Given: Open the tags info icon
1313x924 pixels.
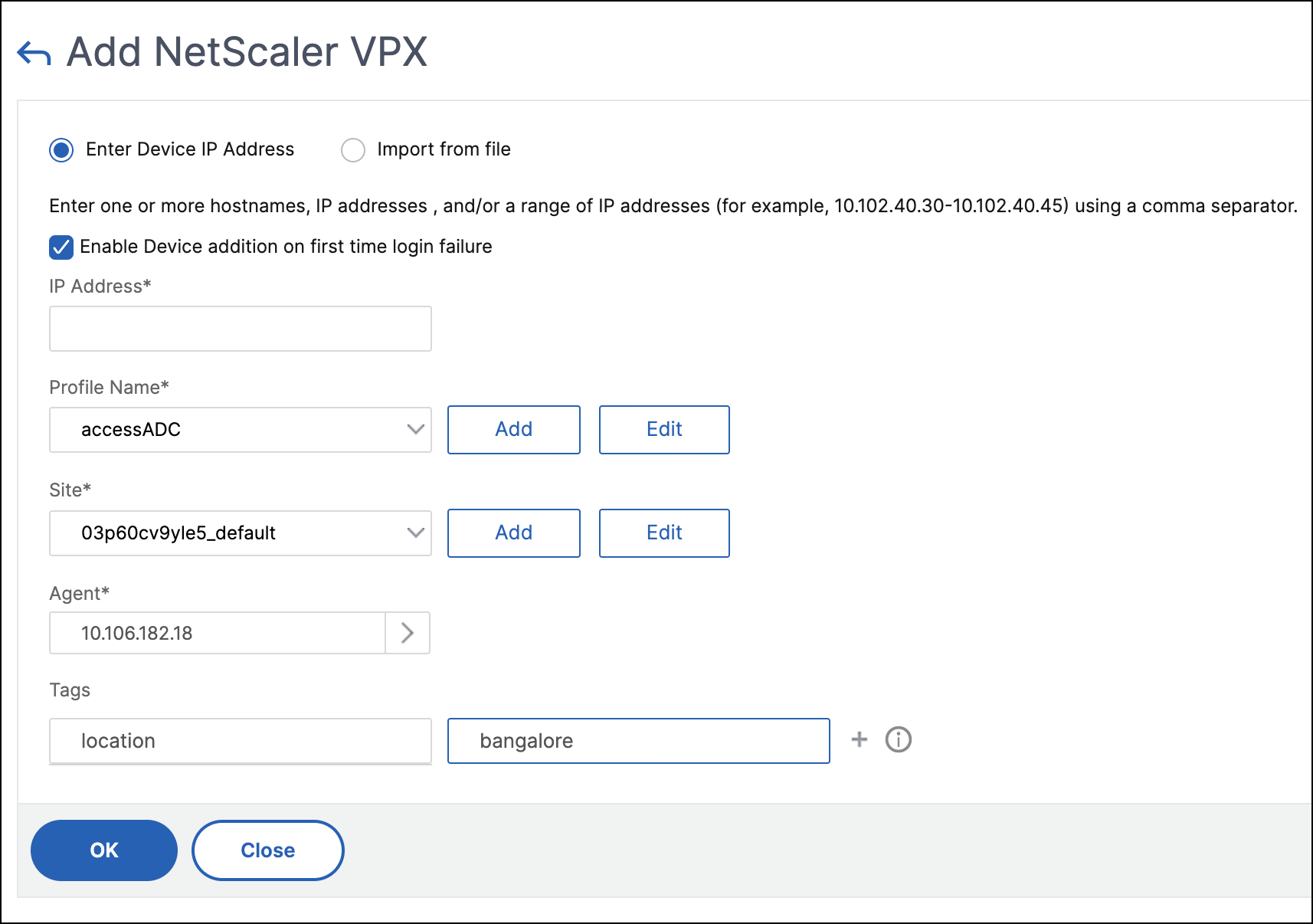Looking at the screenshot, I should tap(899, 739).
